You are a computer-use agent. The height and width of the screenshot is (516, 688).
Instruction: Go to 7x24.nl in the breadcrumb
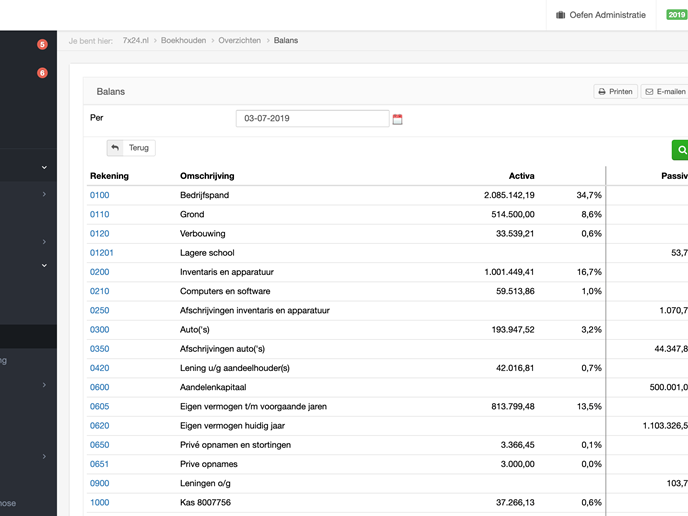click(x=136, y=41)
